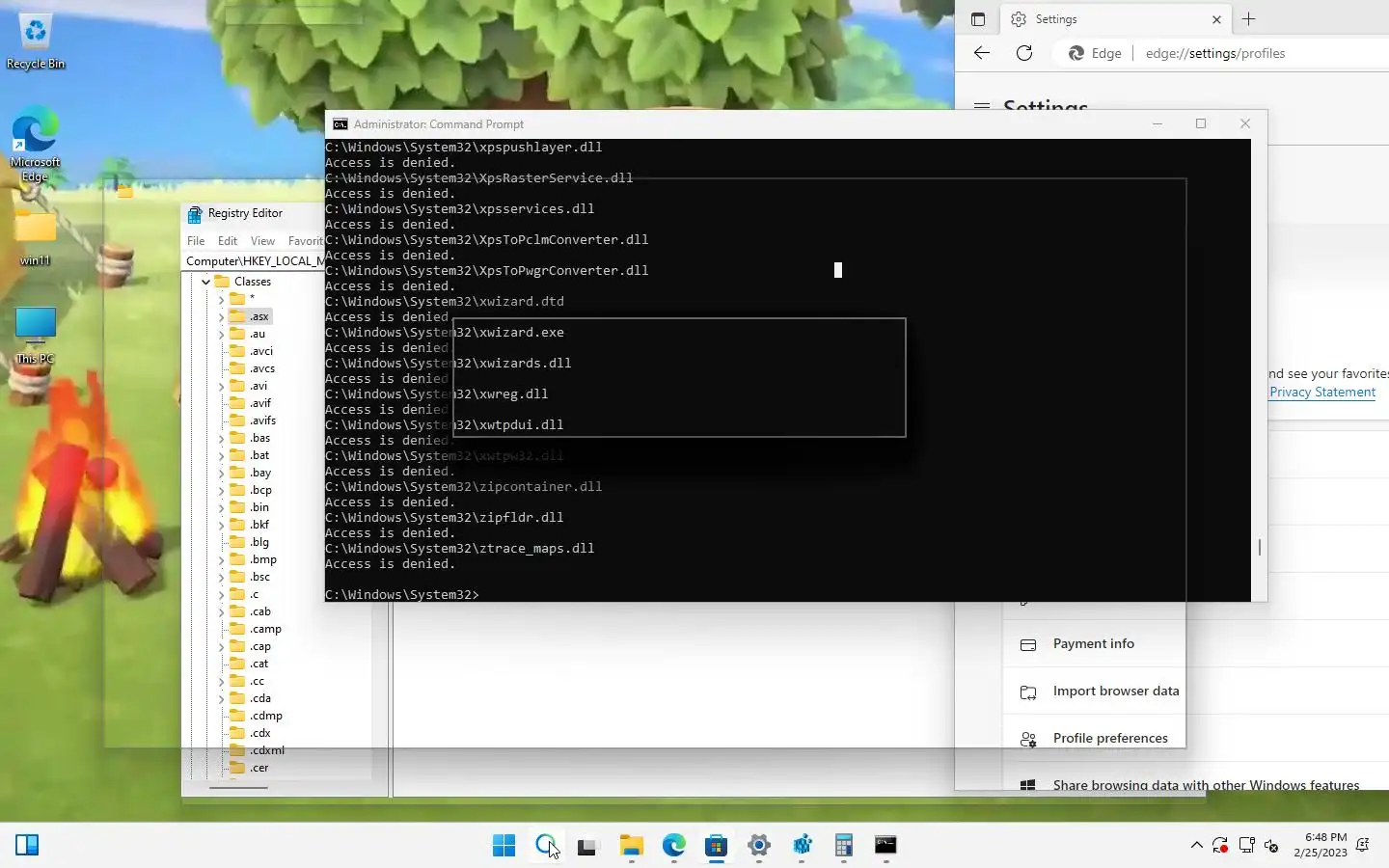Expand the .cab registry key
1389x868 pixels.
[x=221, y=611]
